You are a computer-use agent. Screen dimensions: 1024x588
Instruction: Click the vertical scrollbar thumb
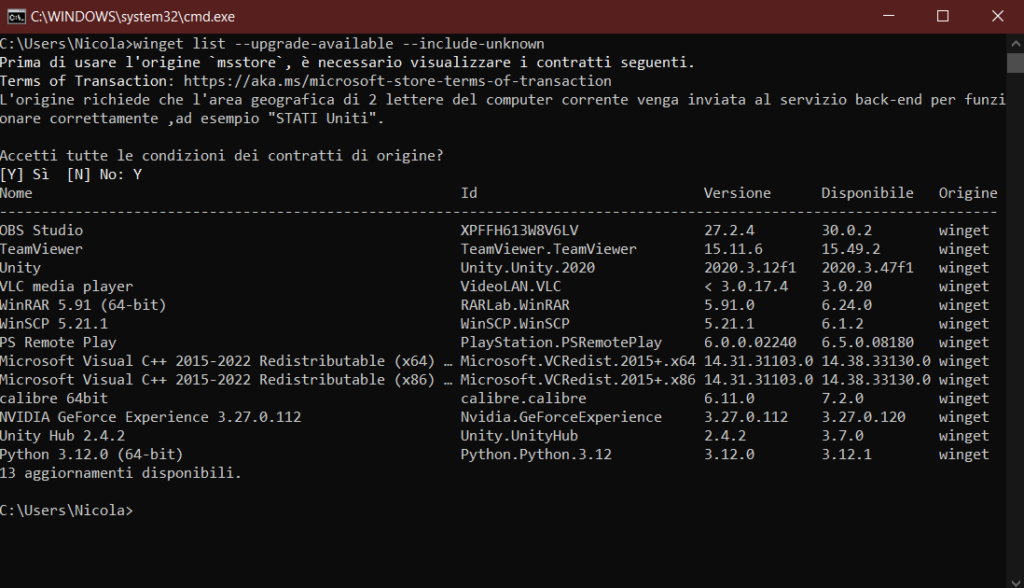(1016, 63)
